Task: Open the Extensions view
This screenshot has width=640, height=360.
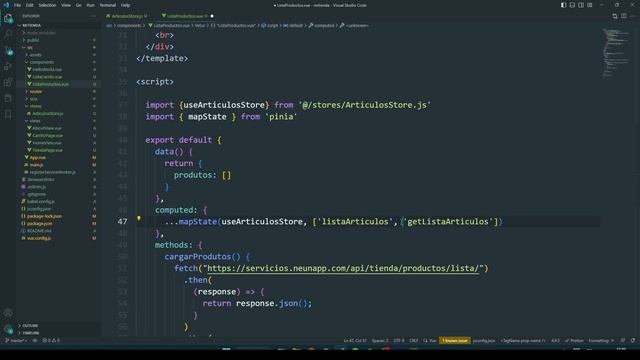Action: [x=8, y=82]
